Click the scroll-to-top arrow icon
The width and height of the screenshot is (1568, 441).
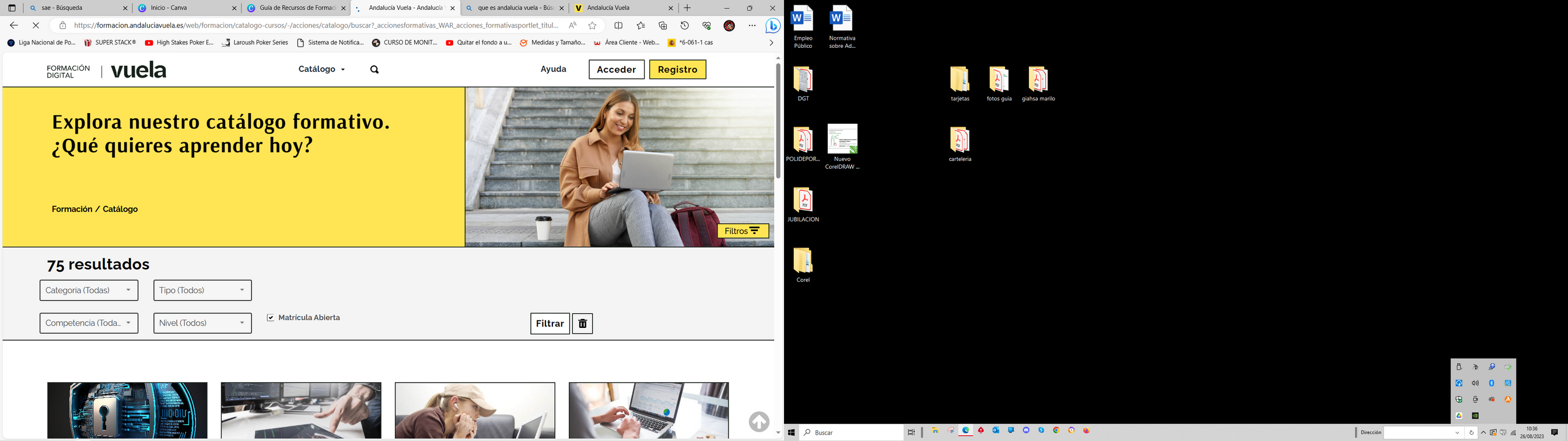(x=758, y=422)
